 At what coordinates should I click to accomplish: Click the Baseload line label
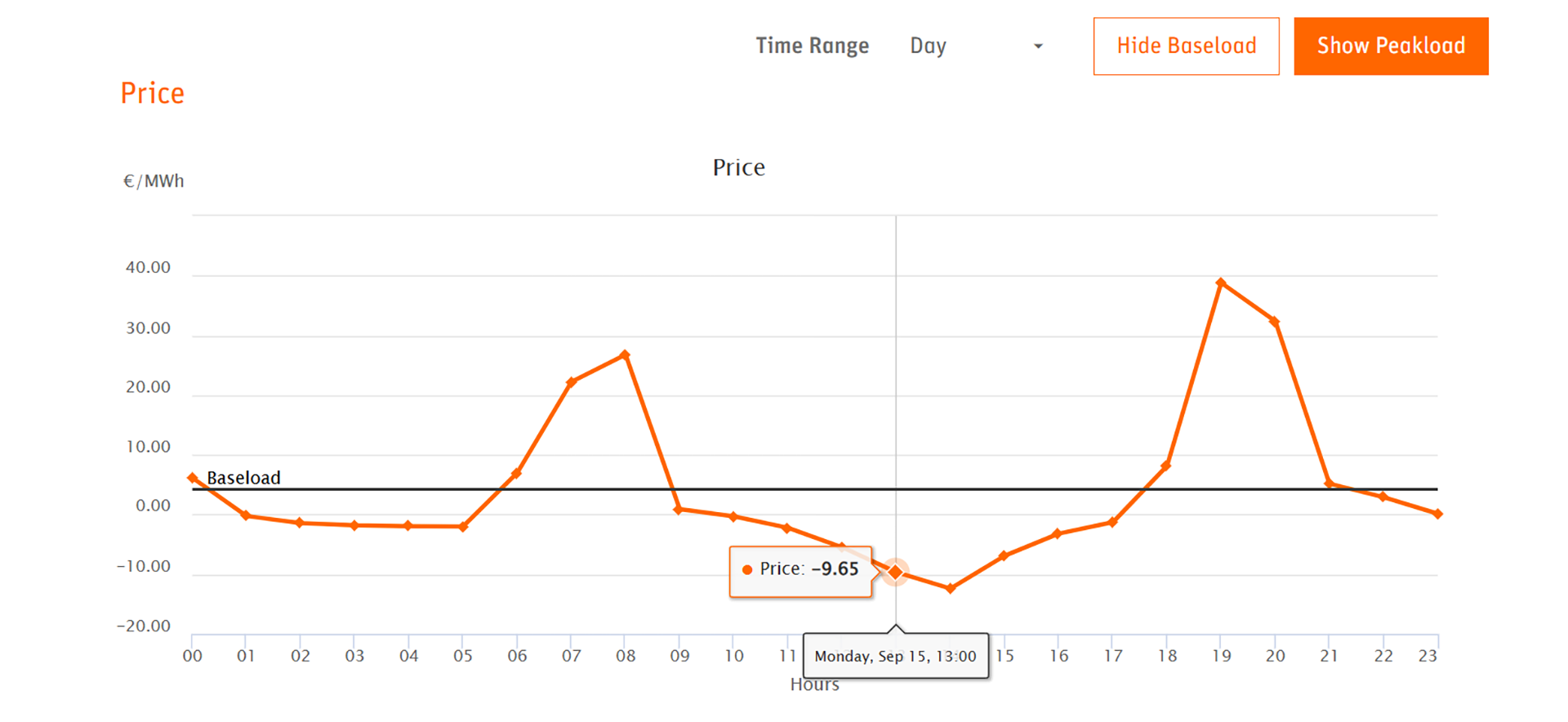point(243,478)
